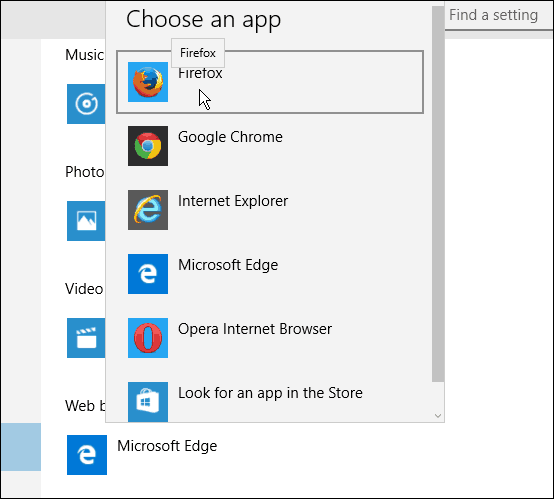Click the popup scrollbar down arrow

click(x=438, y=416)
